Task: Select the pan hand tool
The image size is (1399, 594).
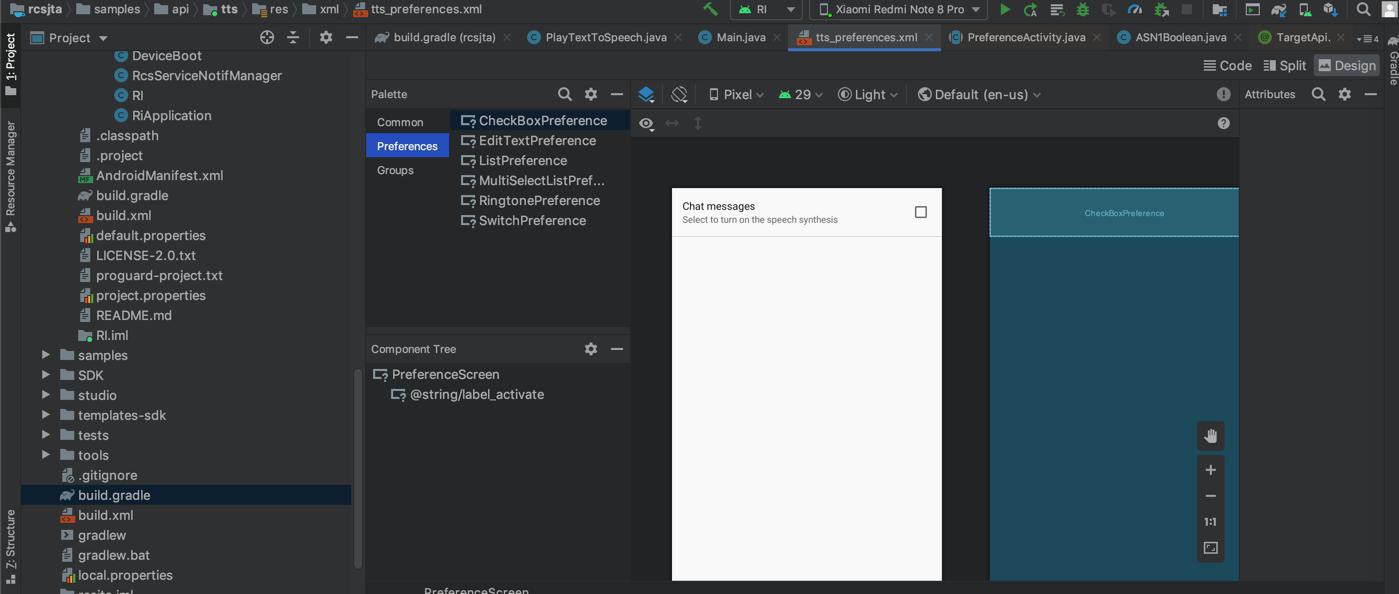Action: tap(1211, 436)
